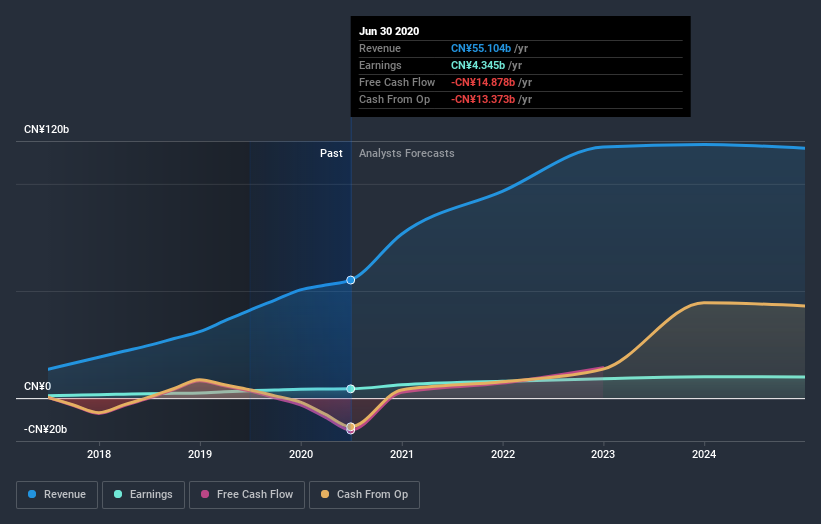Click the Revenue data point marker on blue line
The height and width of the screenshot is (524, 821).
(x=351, y=280)
